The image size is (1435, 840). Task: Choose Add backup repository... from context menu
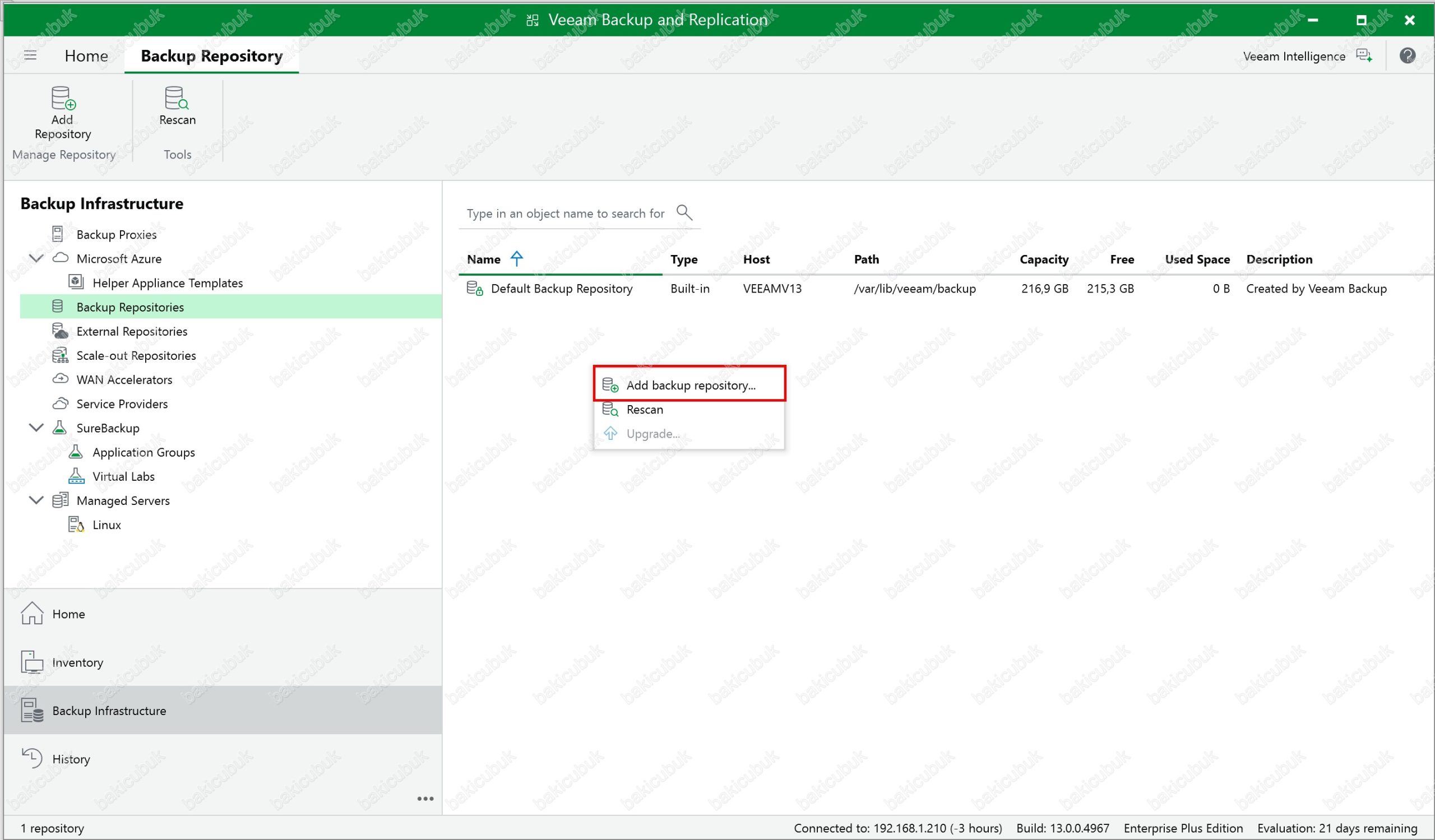(x=689, y=386)
